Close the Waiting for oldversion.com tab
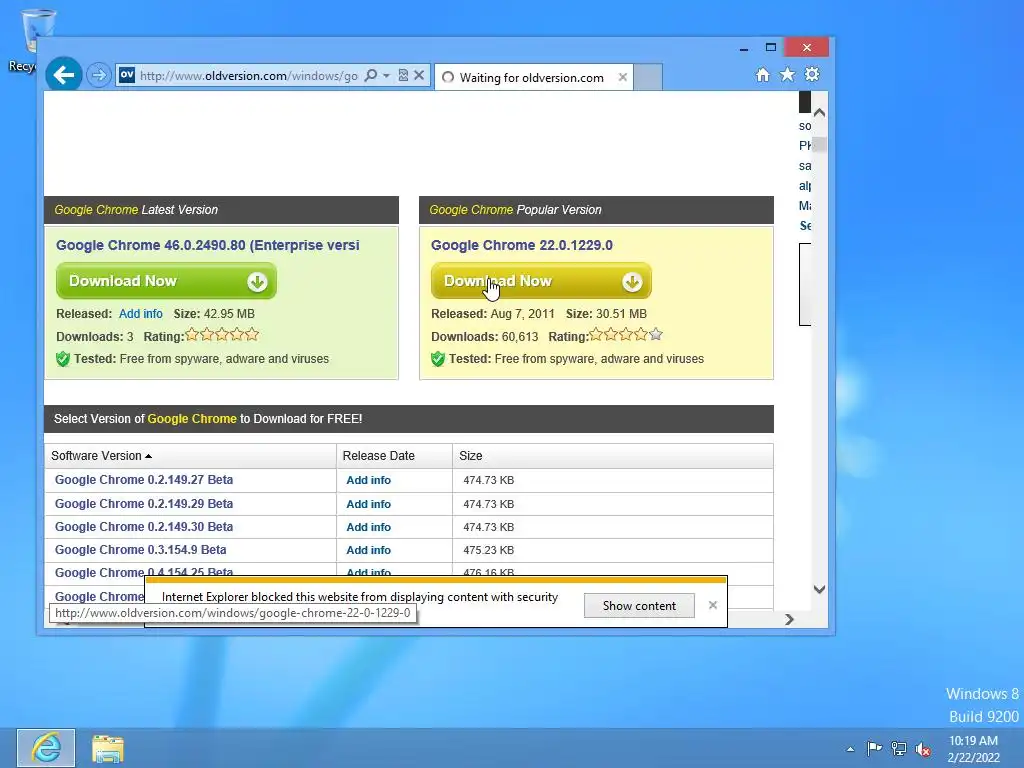Screen dimensions: 1024x768 (x=622, y=77)
